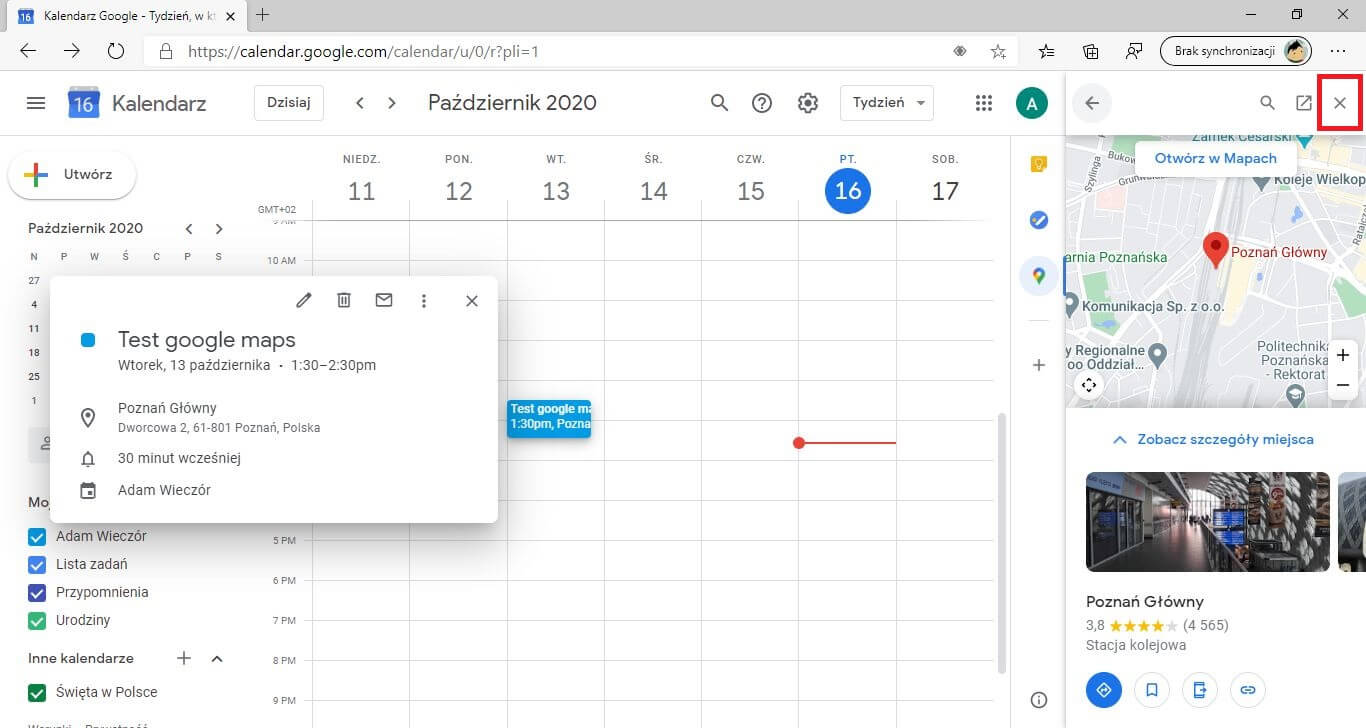The height and width of the screenshot is (728, 1366).
Task: Toggle the Przypomnienia calendar checkbox
Action: [x=38, y=593]
